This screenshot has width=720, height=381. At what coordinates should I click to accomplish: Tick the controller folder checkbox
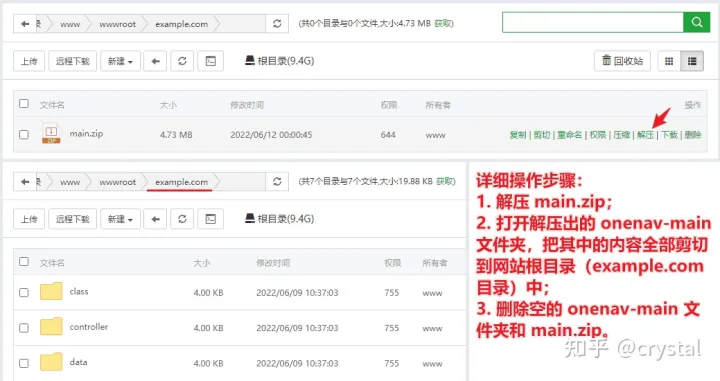click(x=24, y=328)
